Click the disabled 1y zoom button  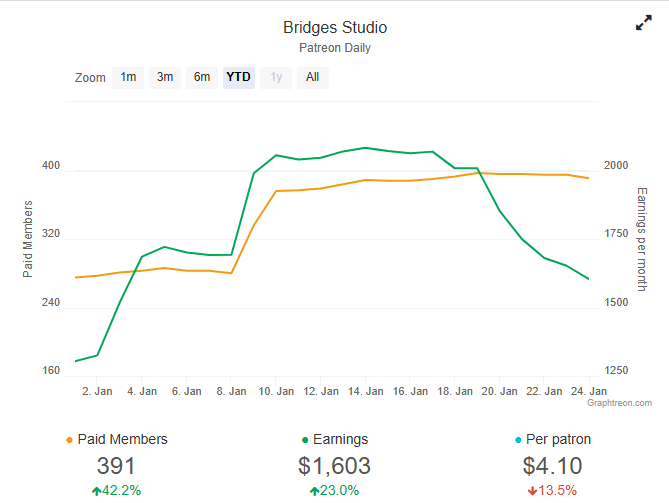[276, 78]
